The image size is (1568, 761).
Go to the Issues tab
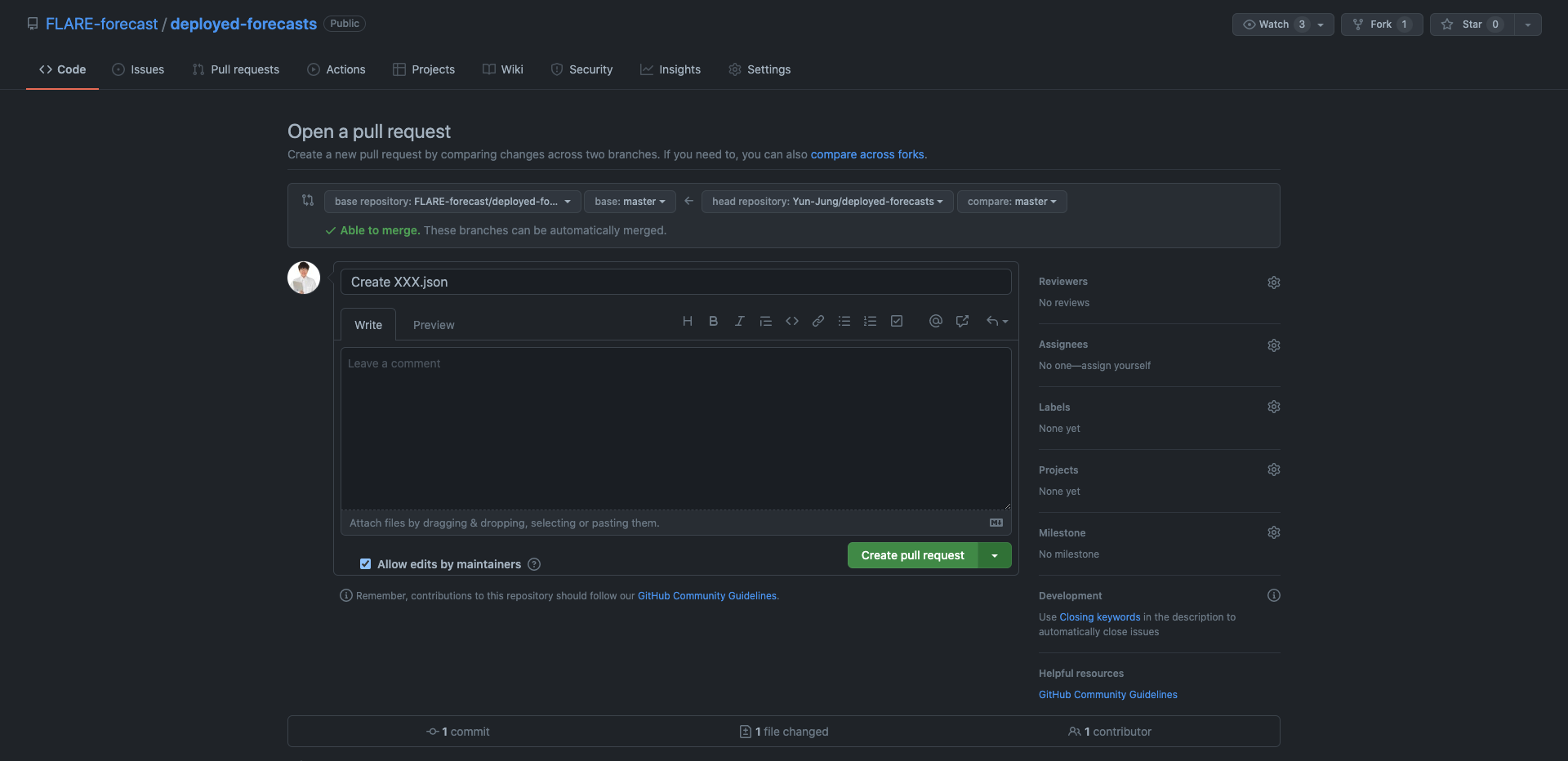point(138,69)
